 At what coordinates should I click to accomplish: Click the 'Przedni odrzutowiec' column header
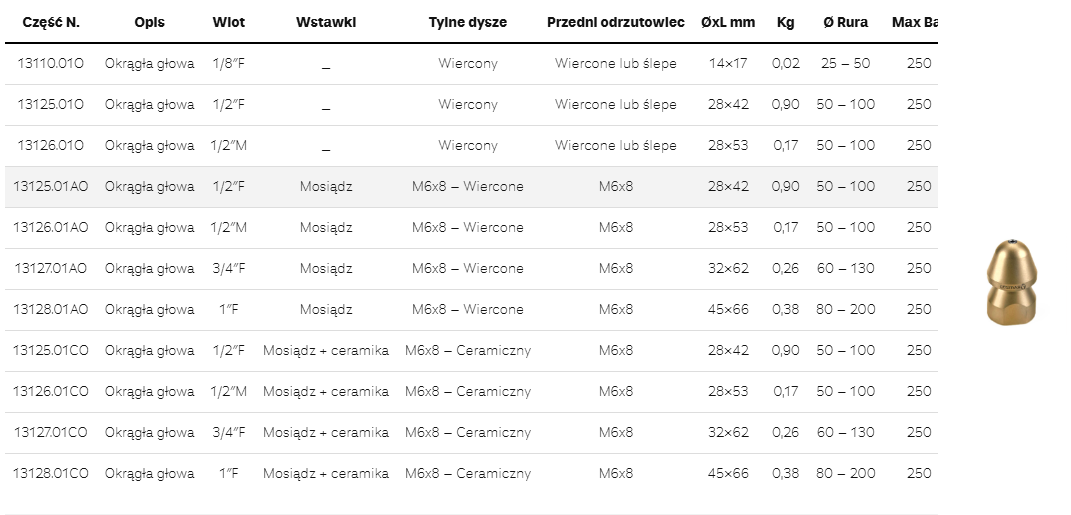tap(615, 23)
